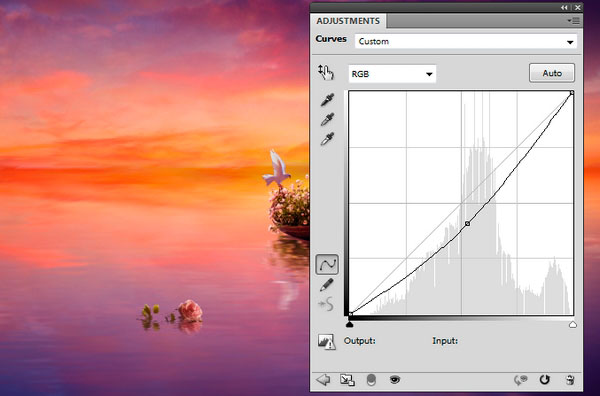Image resolution: width=600 pixels, height=396 pixels.
Task: Click the Output label
Action: pyautogui.click(x=359, y=341)
